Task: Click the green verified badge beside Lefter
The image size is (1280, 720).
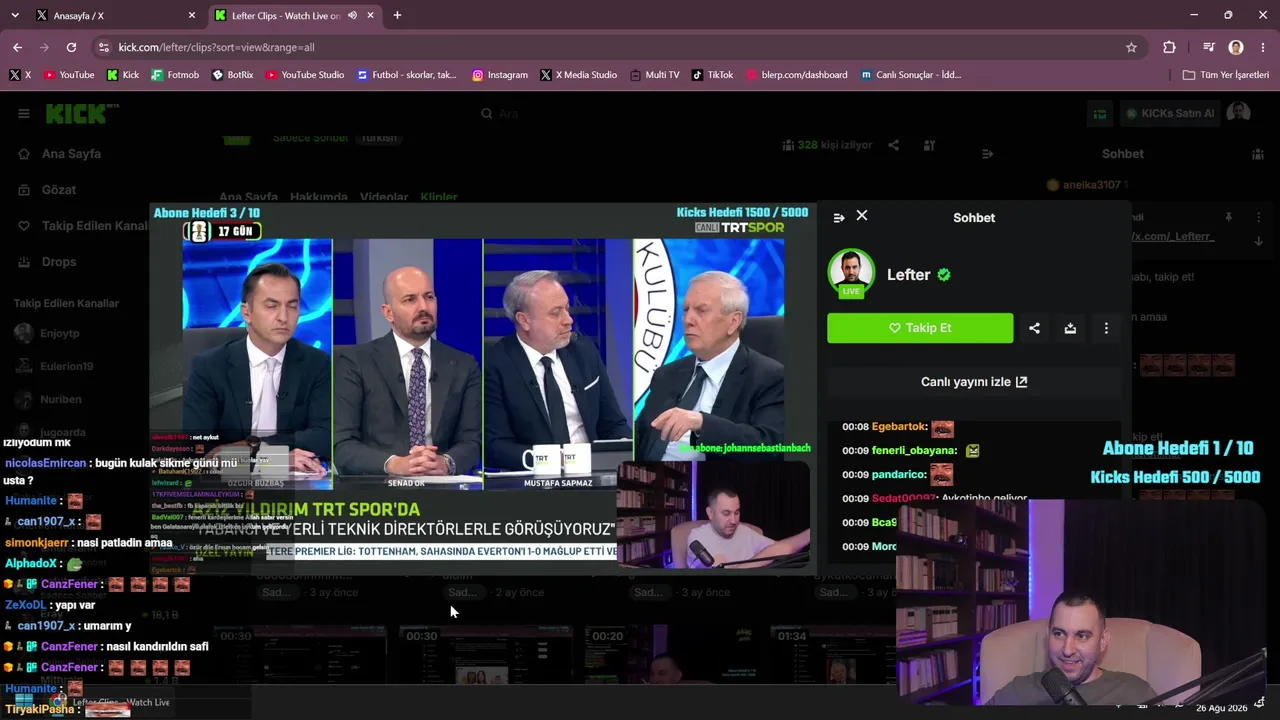Action: point(944,275)
